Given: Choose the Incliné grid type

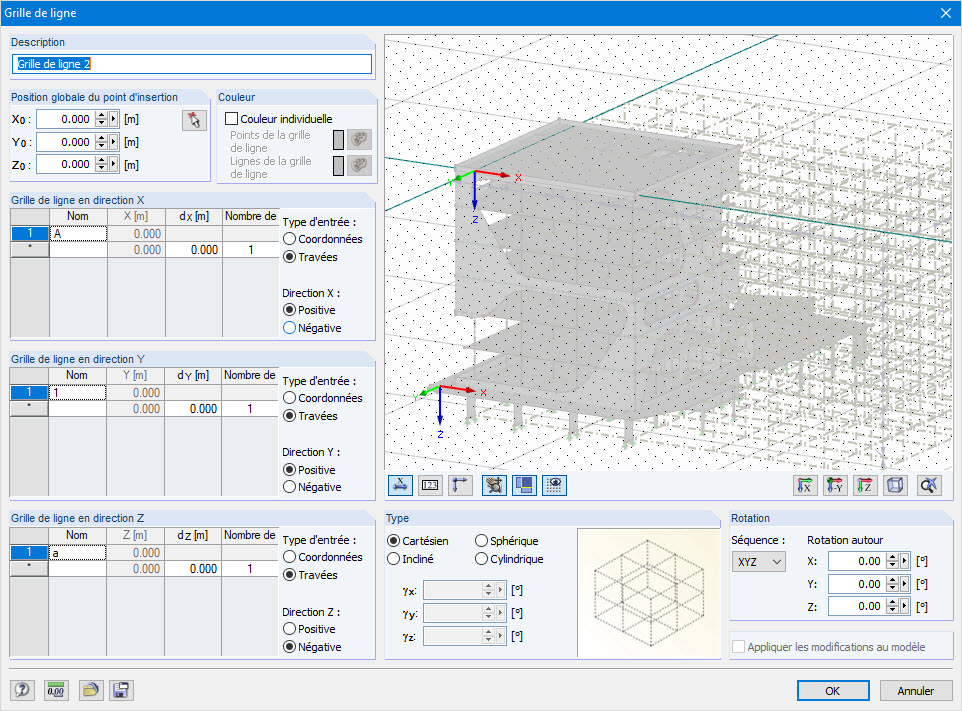Looking at the screenshot, I should tap(394, 559).
